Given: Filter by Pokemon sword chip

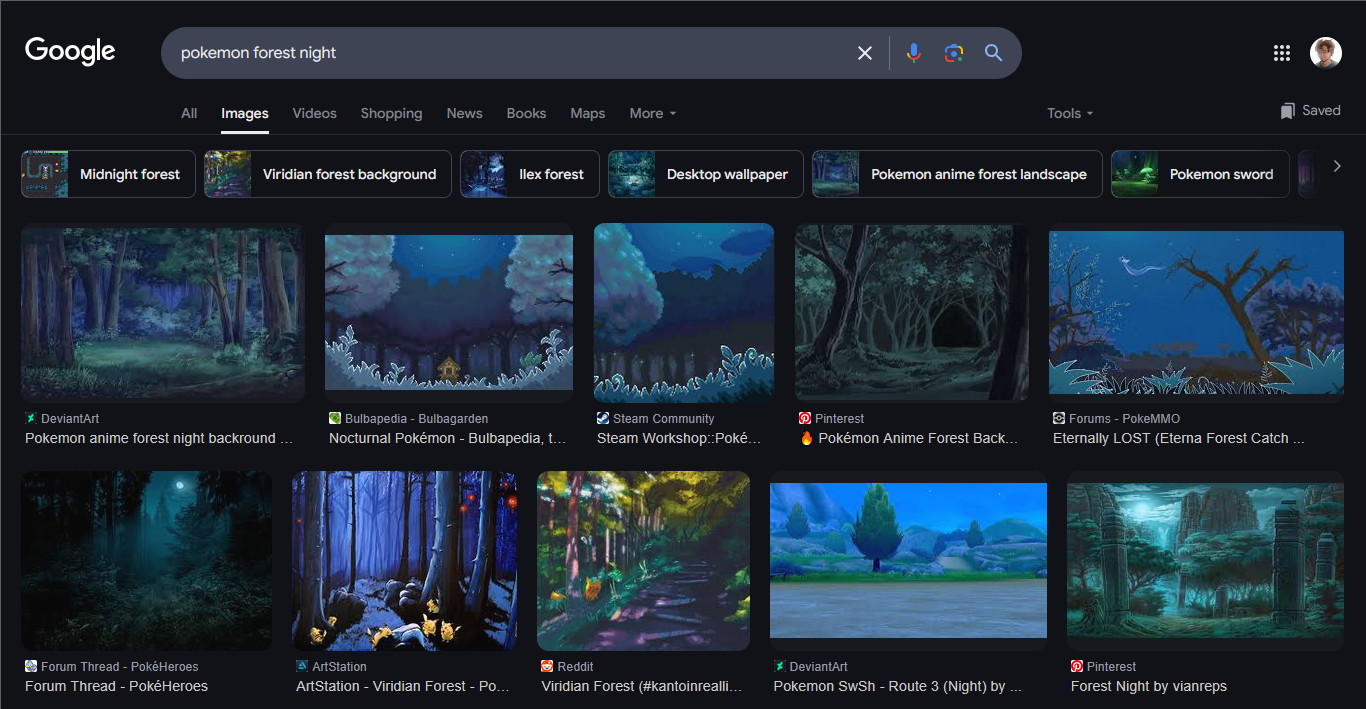Looking at the screenshot, I should pyautogui.click(x=1200, y=174).
